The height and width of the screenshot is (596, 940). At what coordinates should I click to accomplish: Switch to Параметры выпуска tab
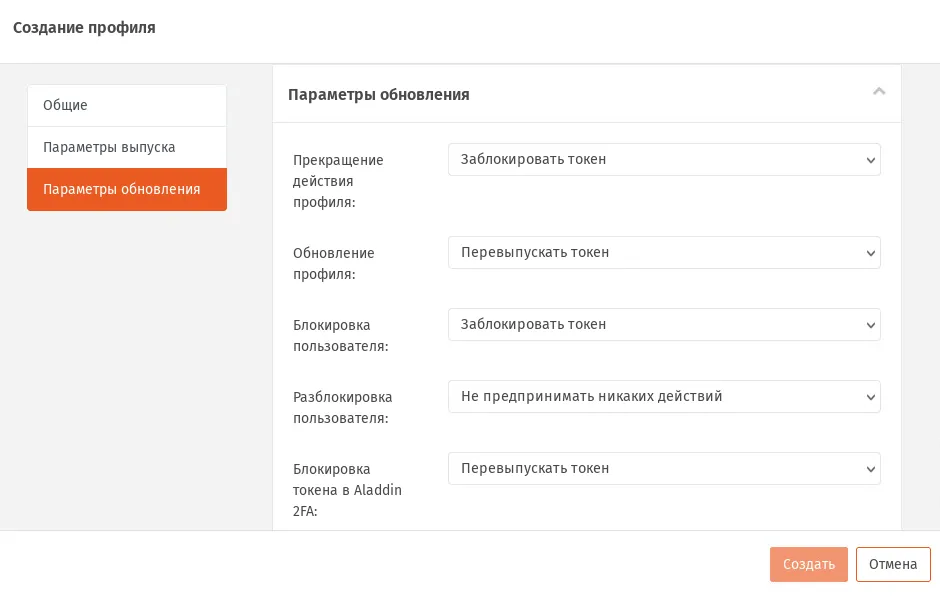coord(127,148)
